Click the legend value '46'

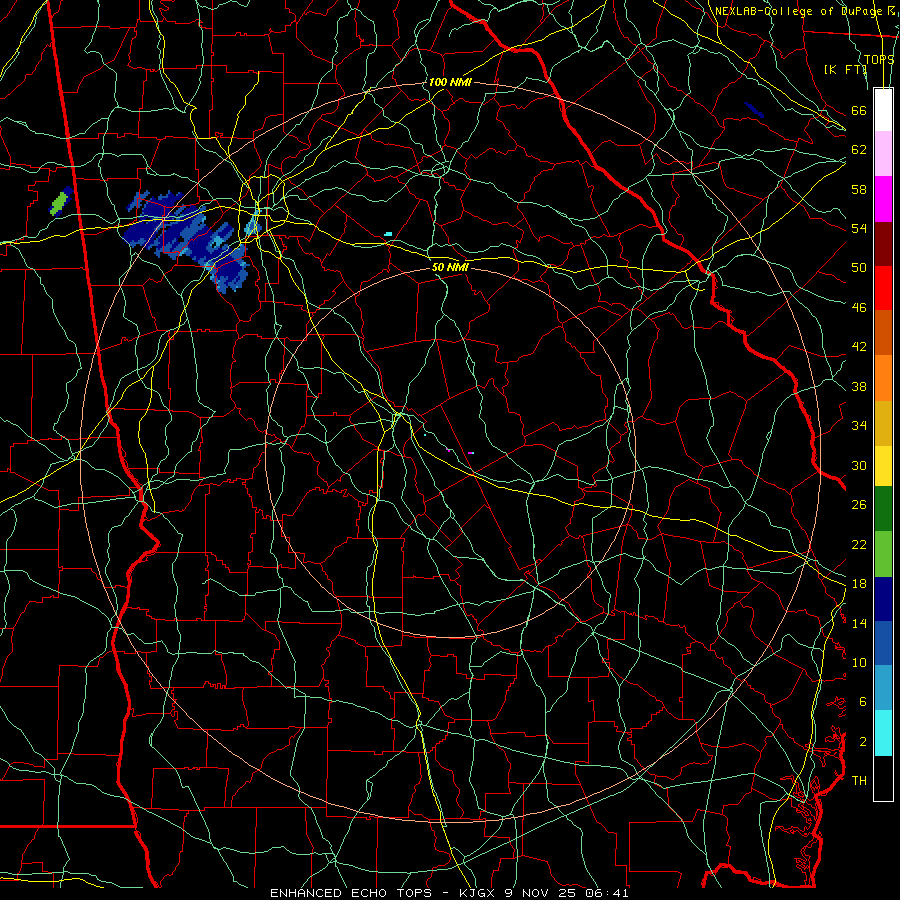coord(859,308)
